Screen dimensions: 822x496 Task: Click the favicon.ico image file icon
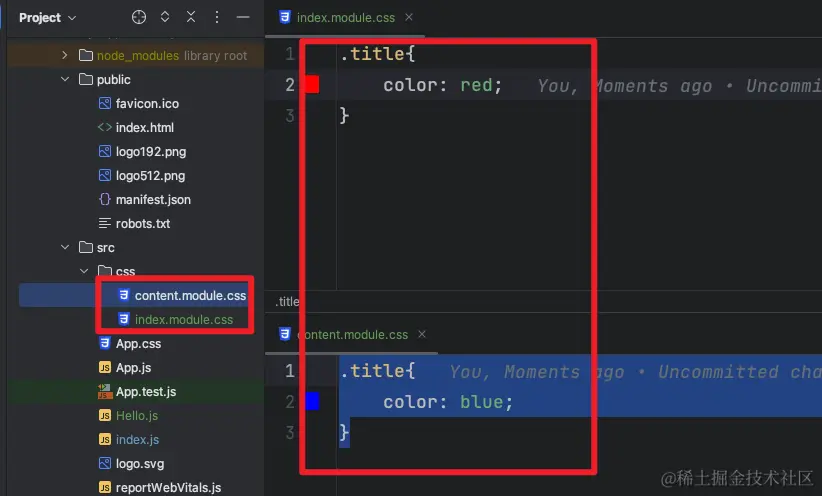point(105,103)
